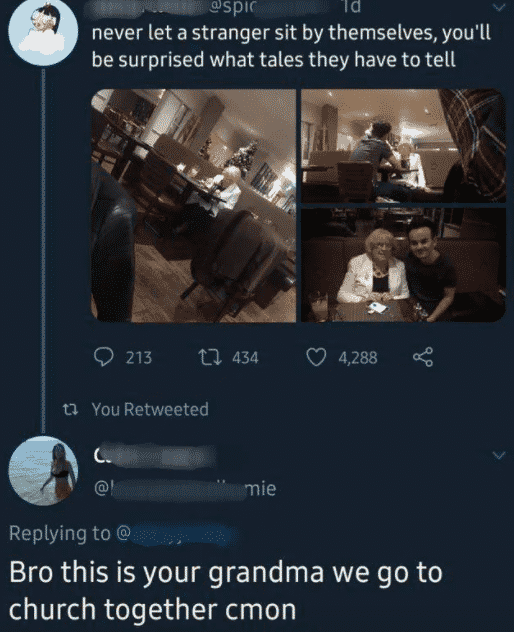
Task: Open the original poster's avatar
Action: [43, 31]
